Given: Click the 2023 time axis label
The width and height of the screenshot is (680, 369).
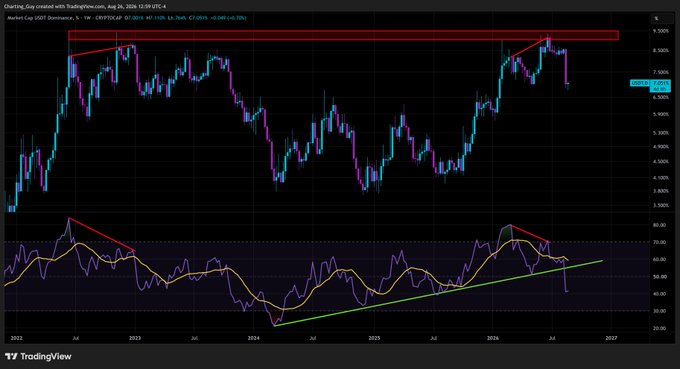Looking at the screenshot, I should pyautogui.click(x=135, y=338).
